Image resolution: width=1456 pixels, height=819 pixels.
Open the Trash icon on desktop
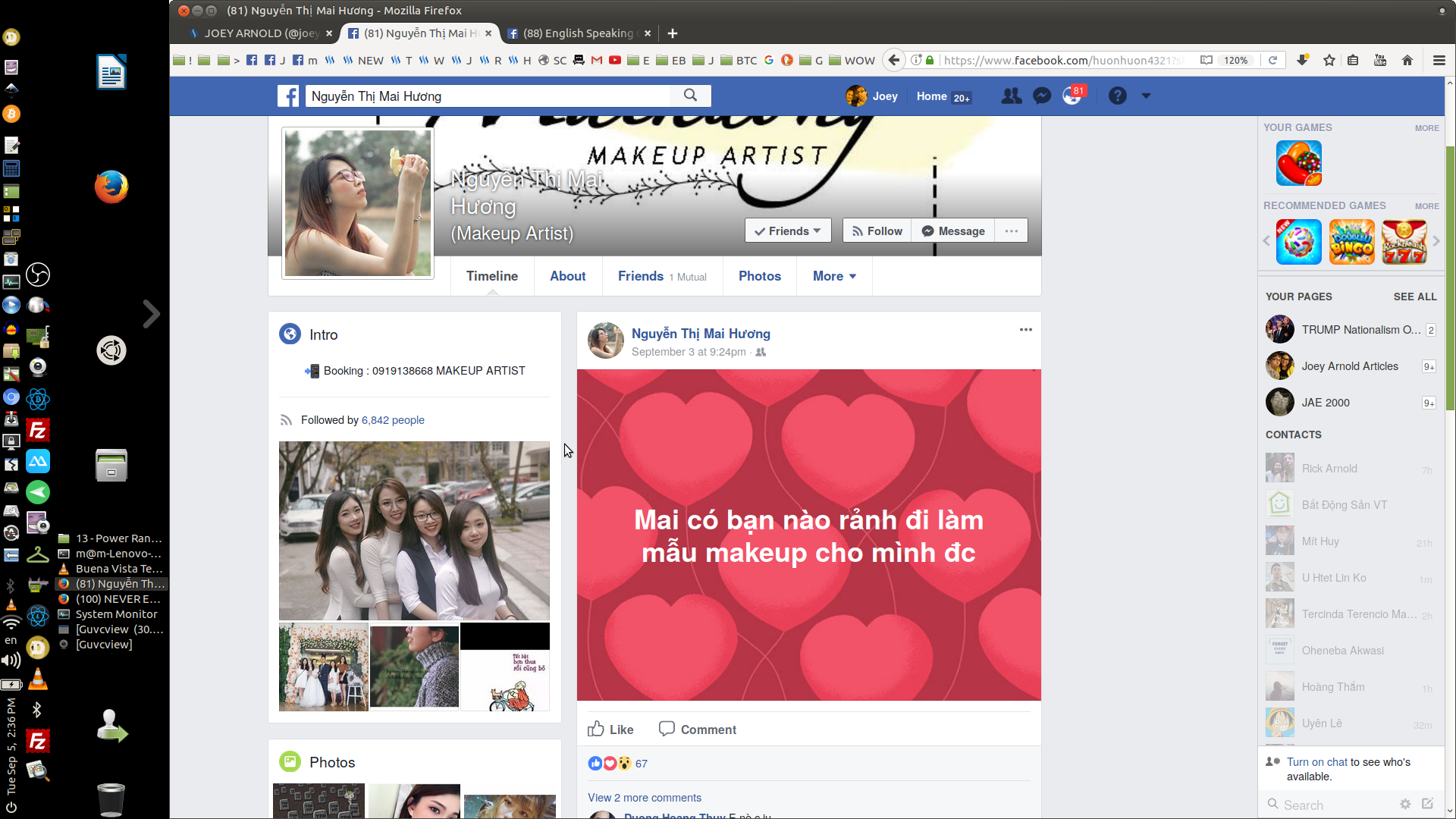pos(111,799)
